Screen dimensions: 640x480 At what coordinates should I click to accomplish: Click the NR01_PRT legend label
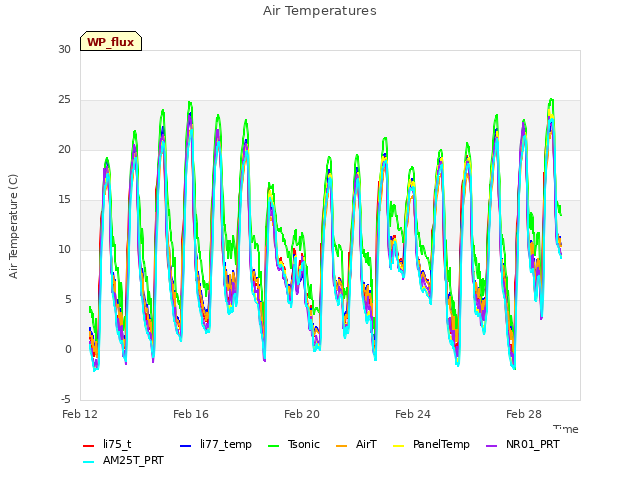533,444
